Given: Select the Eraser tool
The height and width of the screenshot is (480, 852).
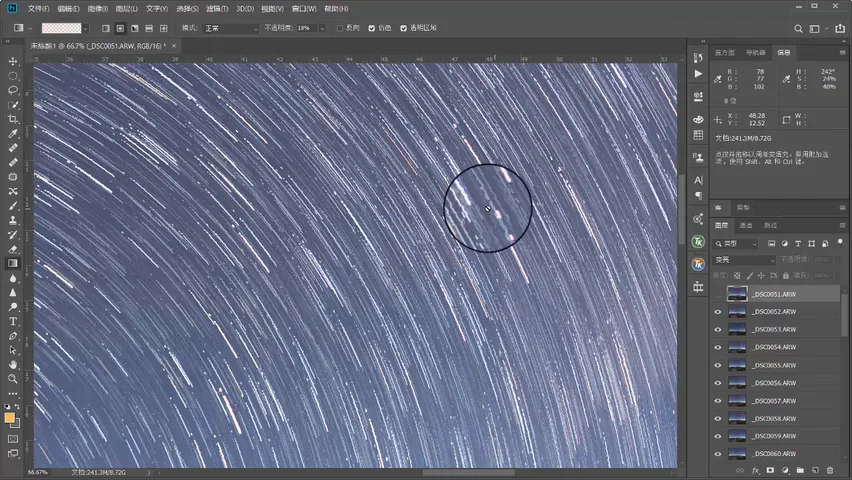Looking at the screenshot, I should (13, 249).
